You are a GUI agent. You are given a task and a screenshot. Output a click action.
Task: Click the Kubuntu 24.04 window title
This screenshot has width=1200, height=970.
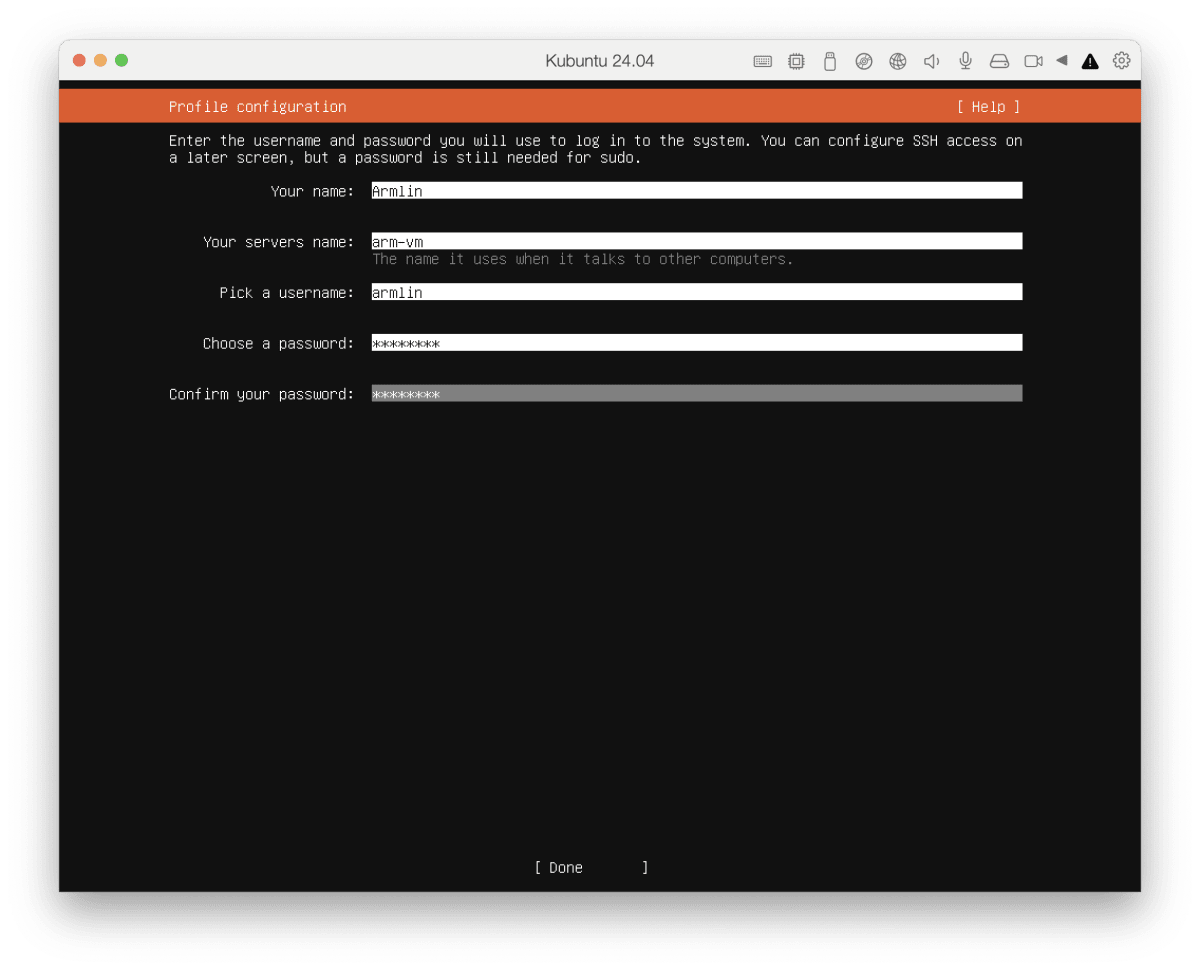pyautogui.click(x=600, y=61)
